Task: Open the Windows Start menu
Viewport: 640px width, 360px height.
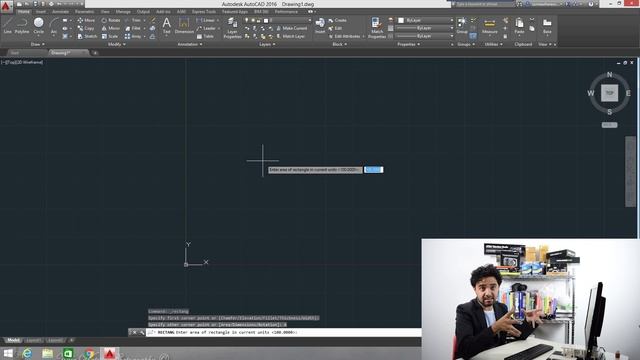Action: (8, 353)
